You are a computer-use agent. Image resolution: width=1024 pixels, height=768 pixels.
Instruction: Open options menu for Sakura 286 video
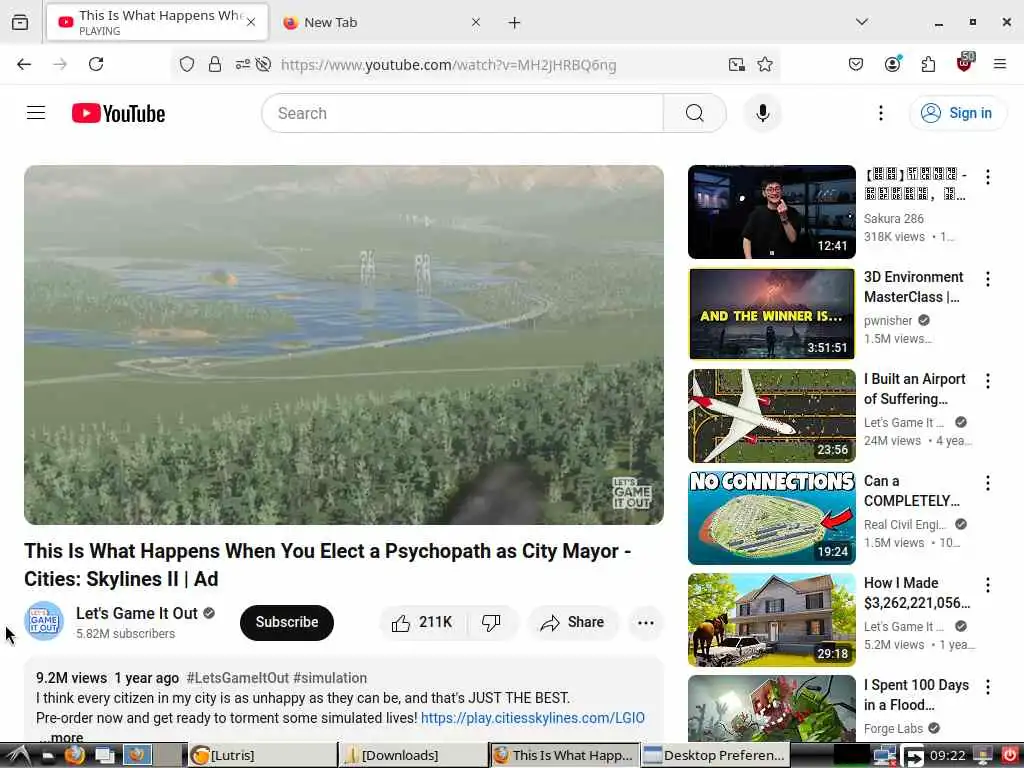(x=987, y=177)
